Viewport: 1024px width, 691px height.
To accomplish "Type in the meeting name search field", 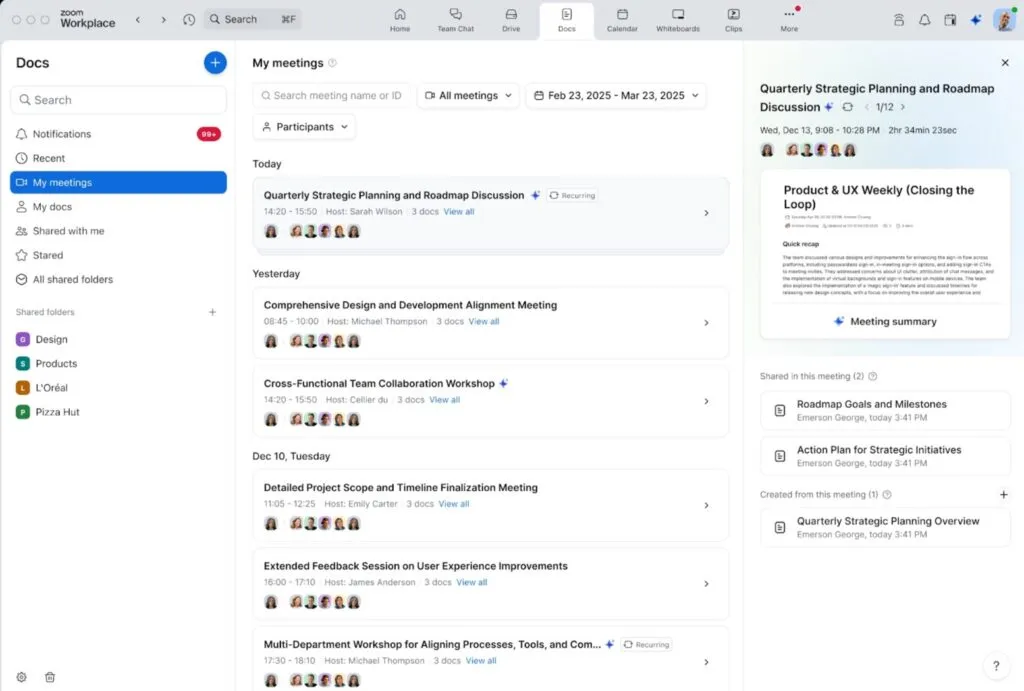I will (x=330, y=95).
